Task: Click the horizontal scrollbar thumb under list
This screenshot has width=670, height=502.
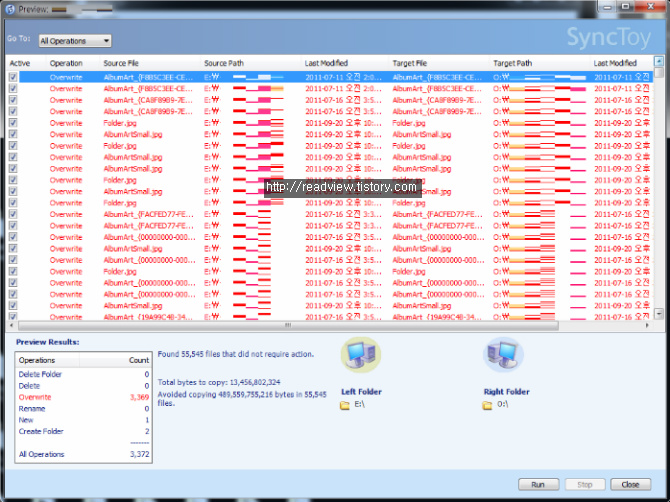Action: 288,326
